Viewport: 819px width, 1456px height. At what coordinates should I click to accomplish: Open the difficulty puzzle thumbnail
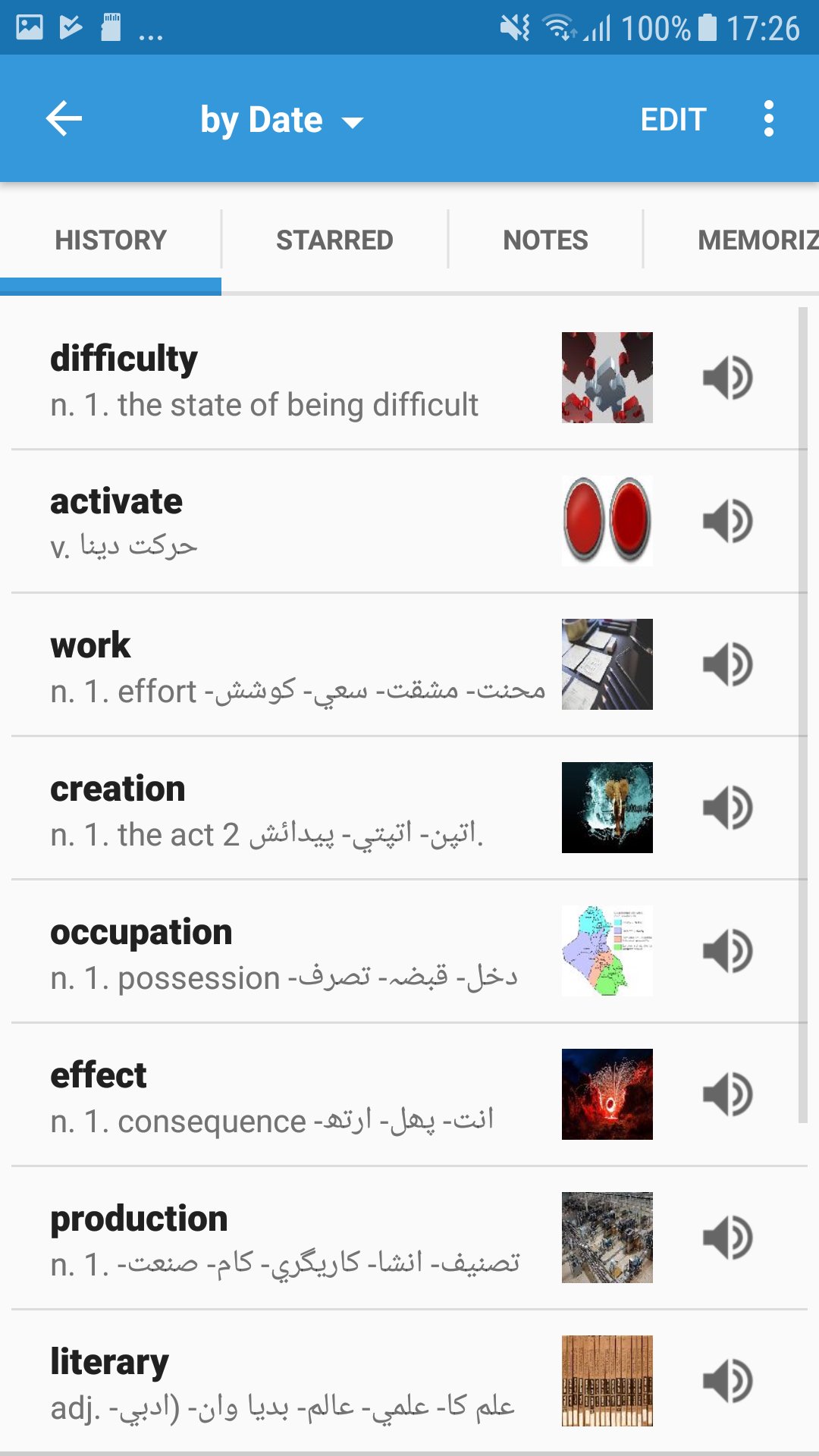pyautogui.click(x=607, y=378)
